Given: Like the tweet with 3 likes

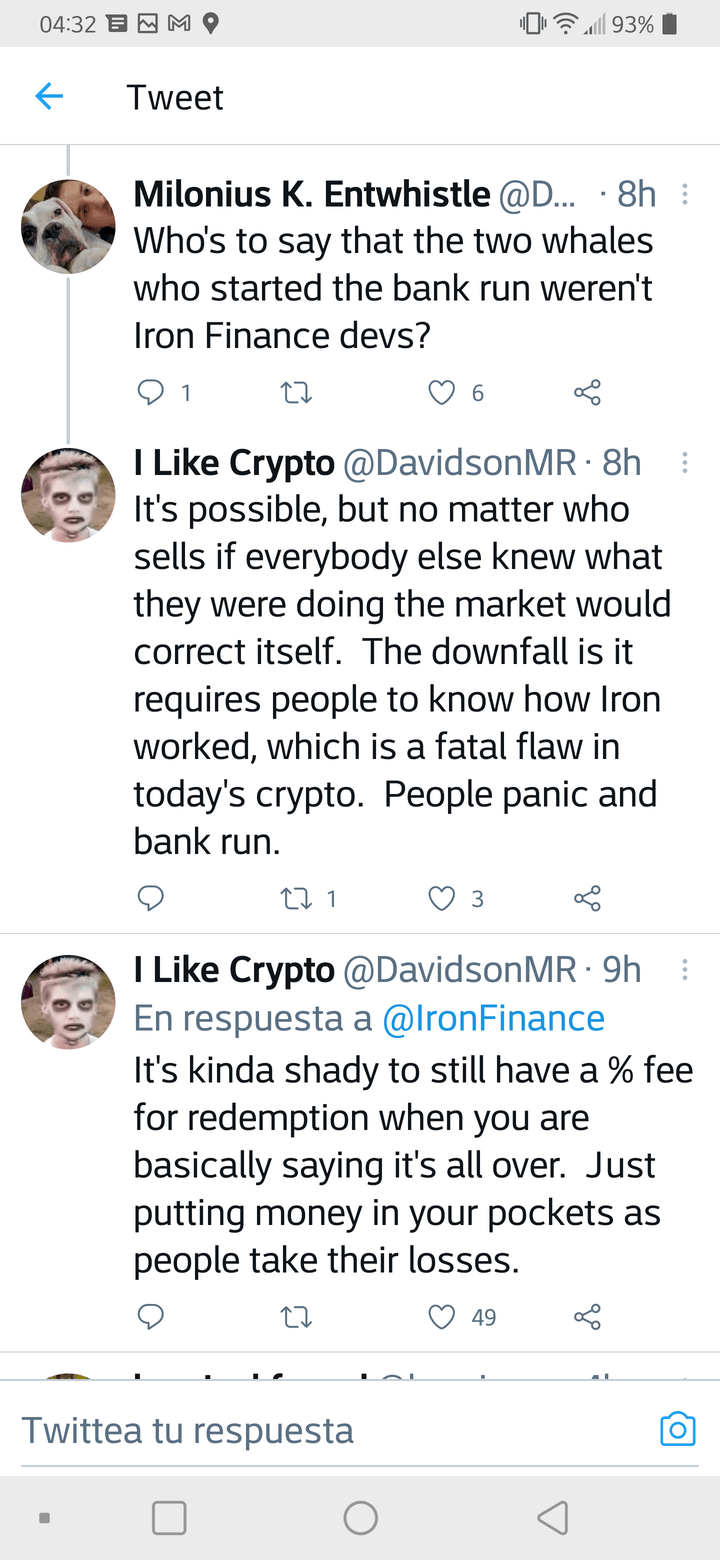Looking at the screenshot, I should click(442, 899).
